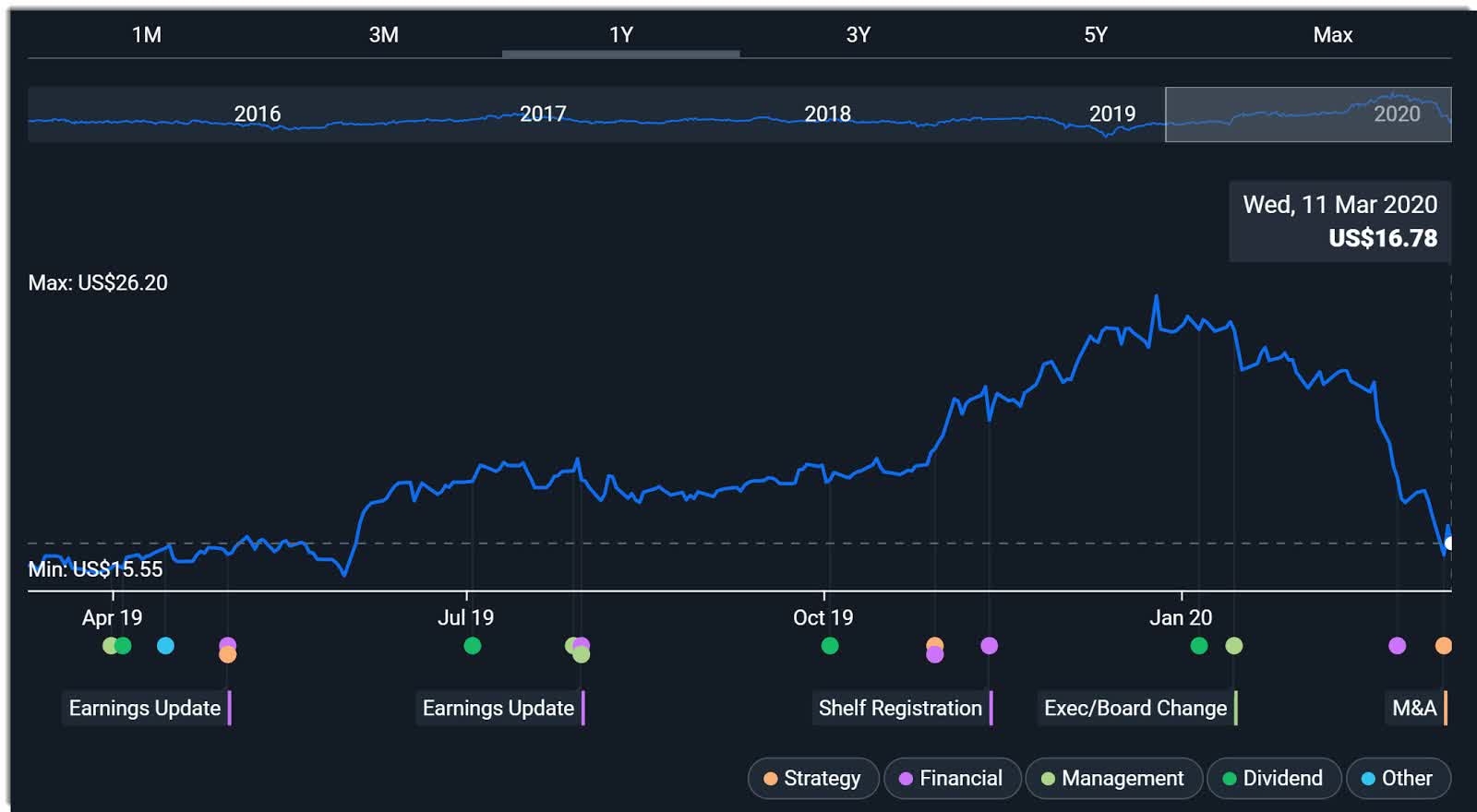The width and height of the screenshot is (1477, 812).
Task: Click the purple Financial dot left of M&A
Action: tap(1398, 646)
